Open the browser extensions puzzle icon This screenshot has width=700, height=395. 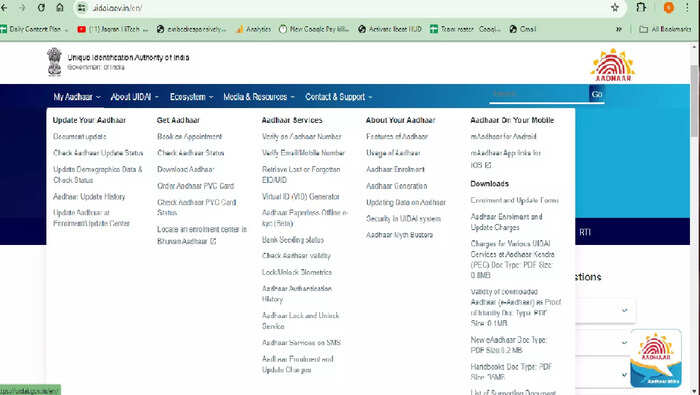(641, 8)
